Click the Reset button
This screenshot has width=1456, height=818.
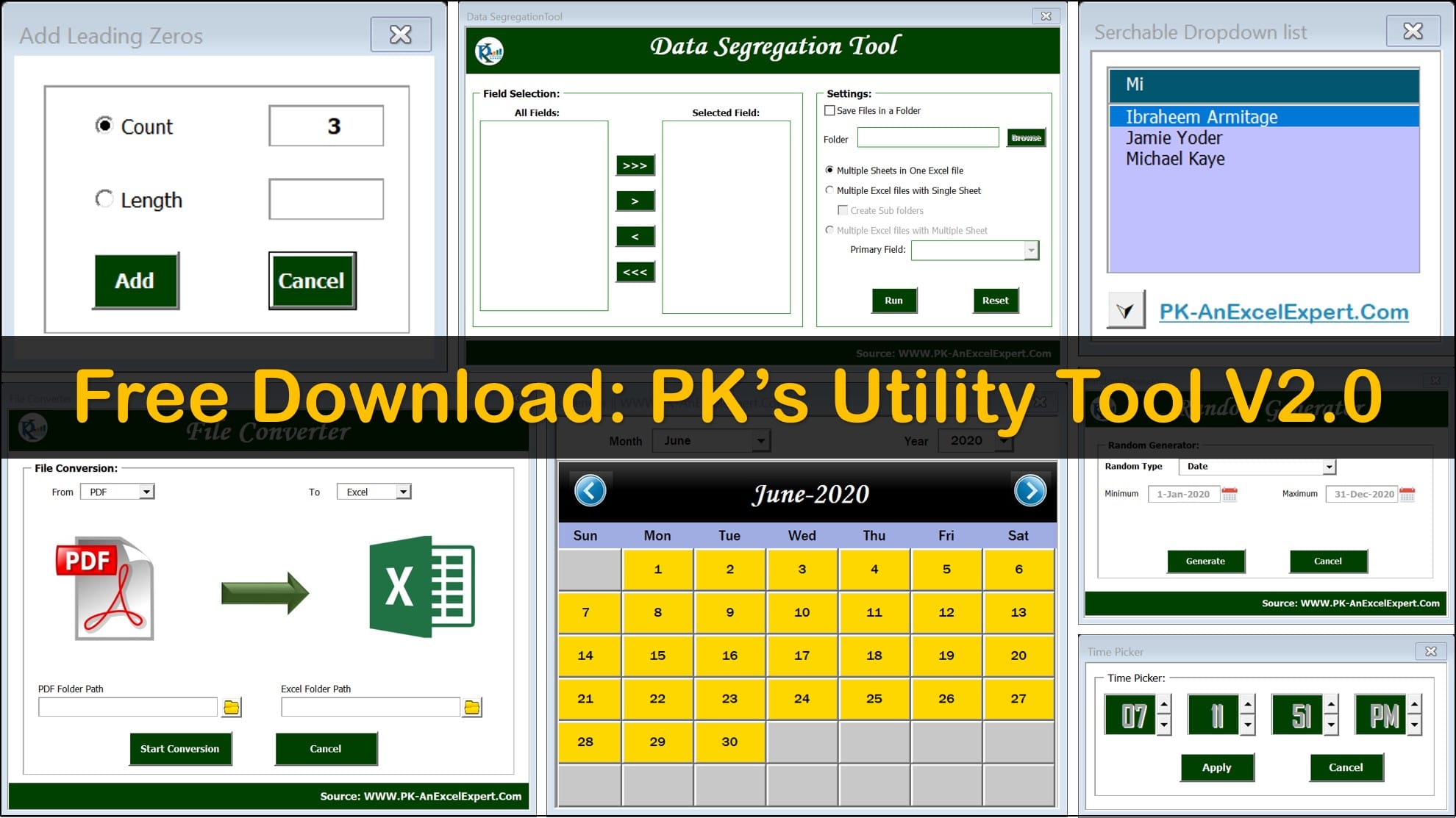pyautogui.click(x=995, y=301)
